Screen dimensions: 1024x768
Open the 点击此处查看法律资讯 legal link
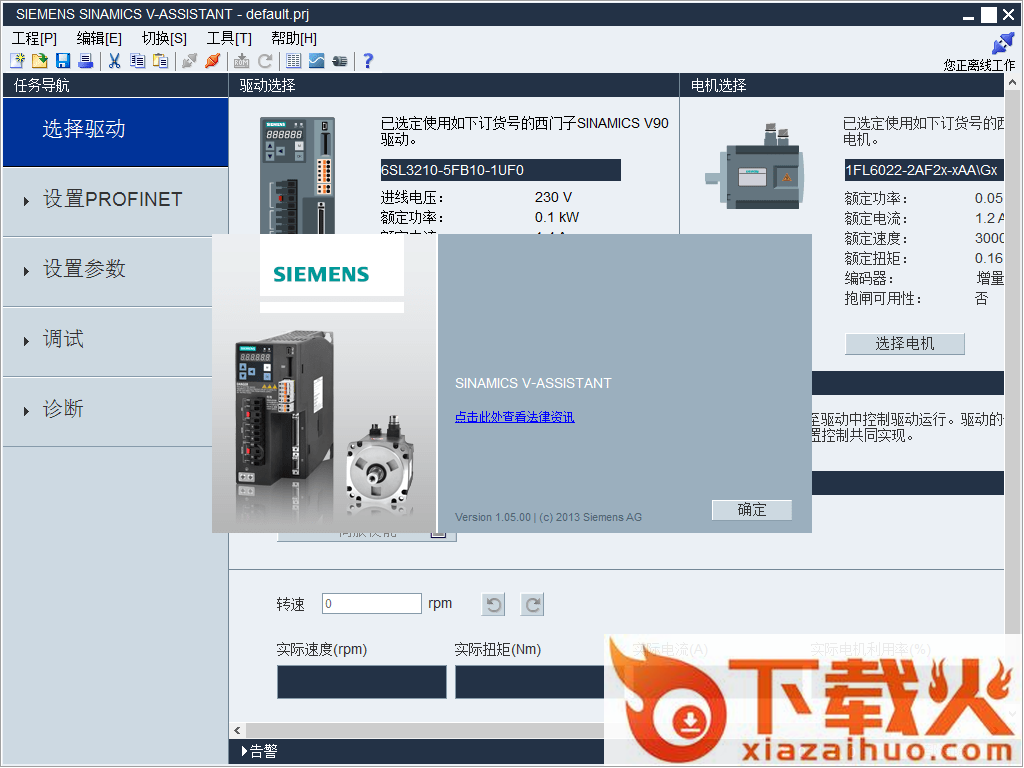[x=515, y=417]
